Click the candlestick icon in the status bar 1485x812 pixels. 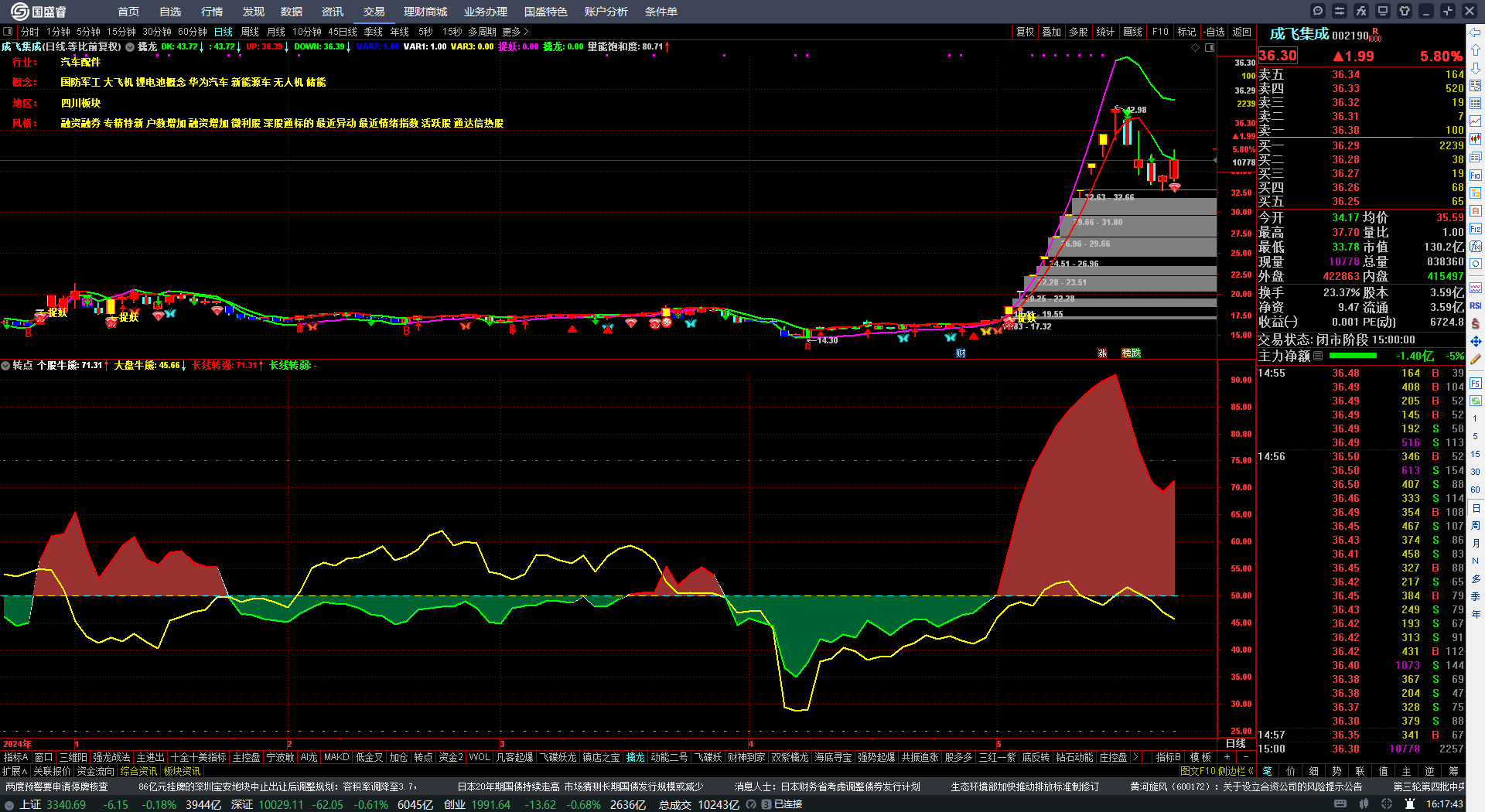click(1364, 804)
